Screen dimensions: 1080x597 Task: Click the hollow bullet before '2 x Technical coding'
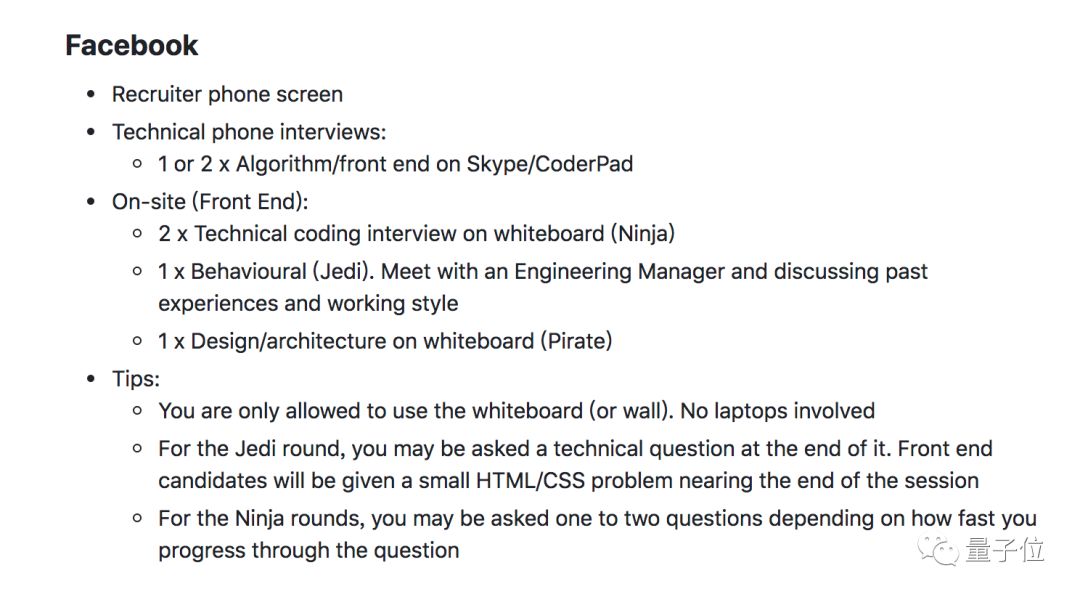pyautogui.click(x=138, y=235)
